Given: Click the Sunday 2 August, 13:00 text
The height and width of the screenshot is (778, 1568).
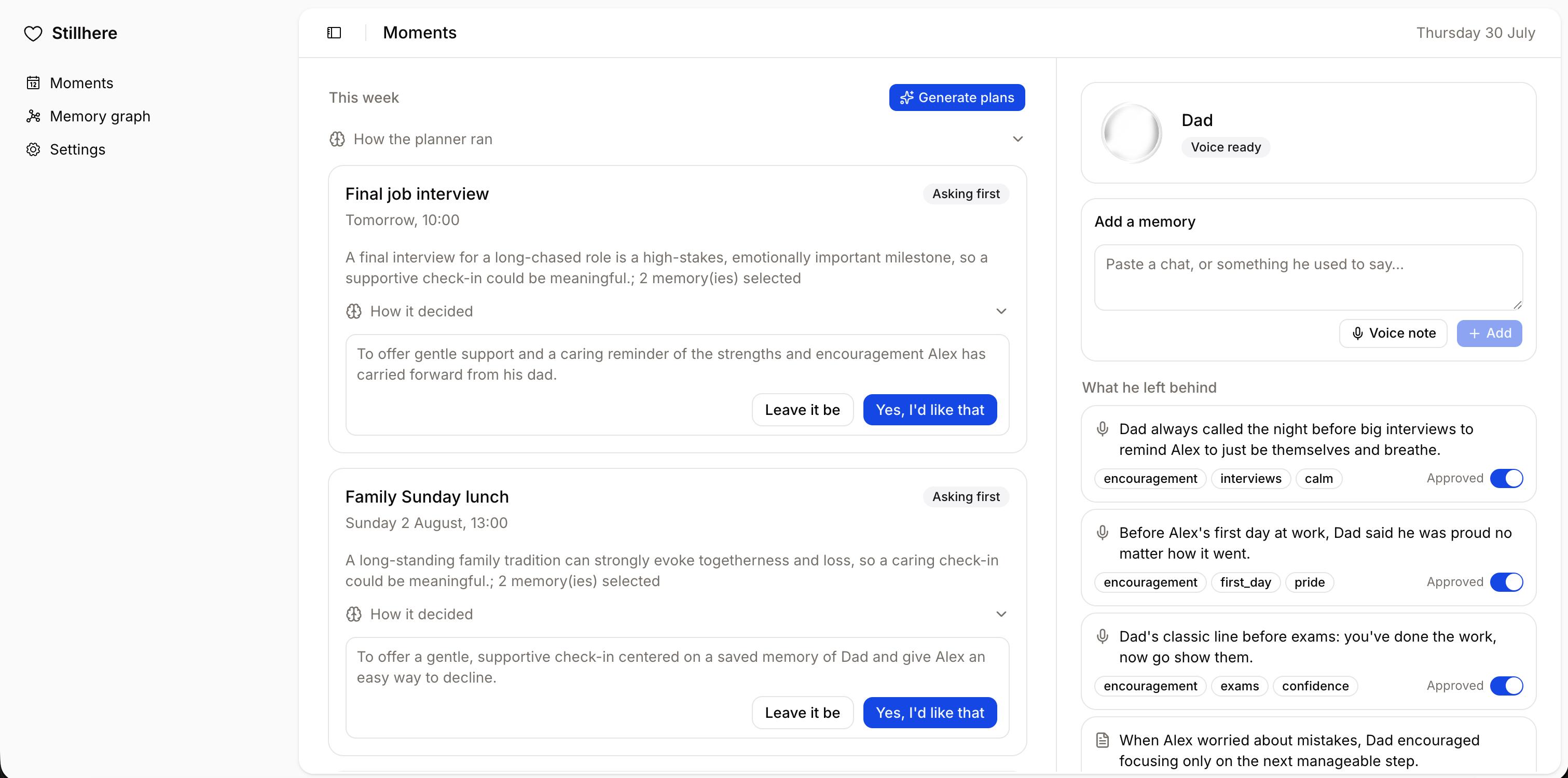Looking at the screenshot, I should 426,523.
